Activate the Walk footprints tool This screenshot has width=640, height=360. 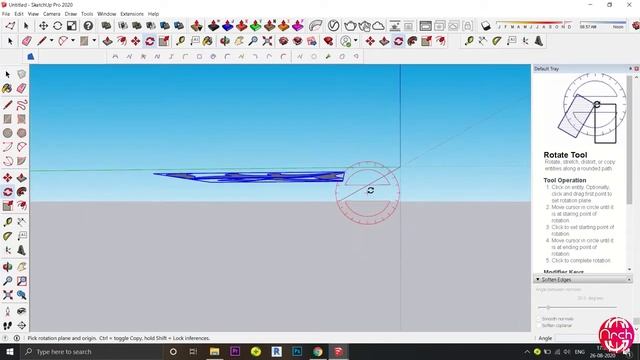tap(7, 325)
